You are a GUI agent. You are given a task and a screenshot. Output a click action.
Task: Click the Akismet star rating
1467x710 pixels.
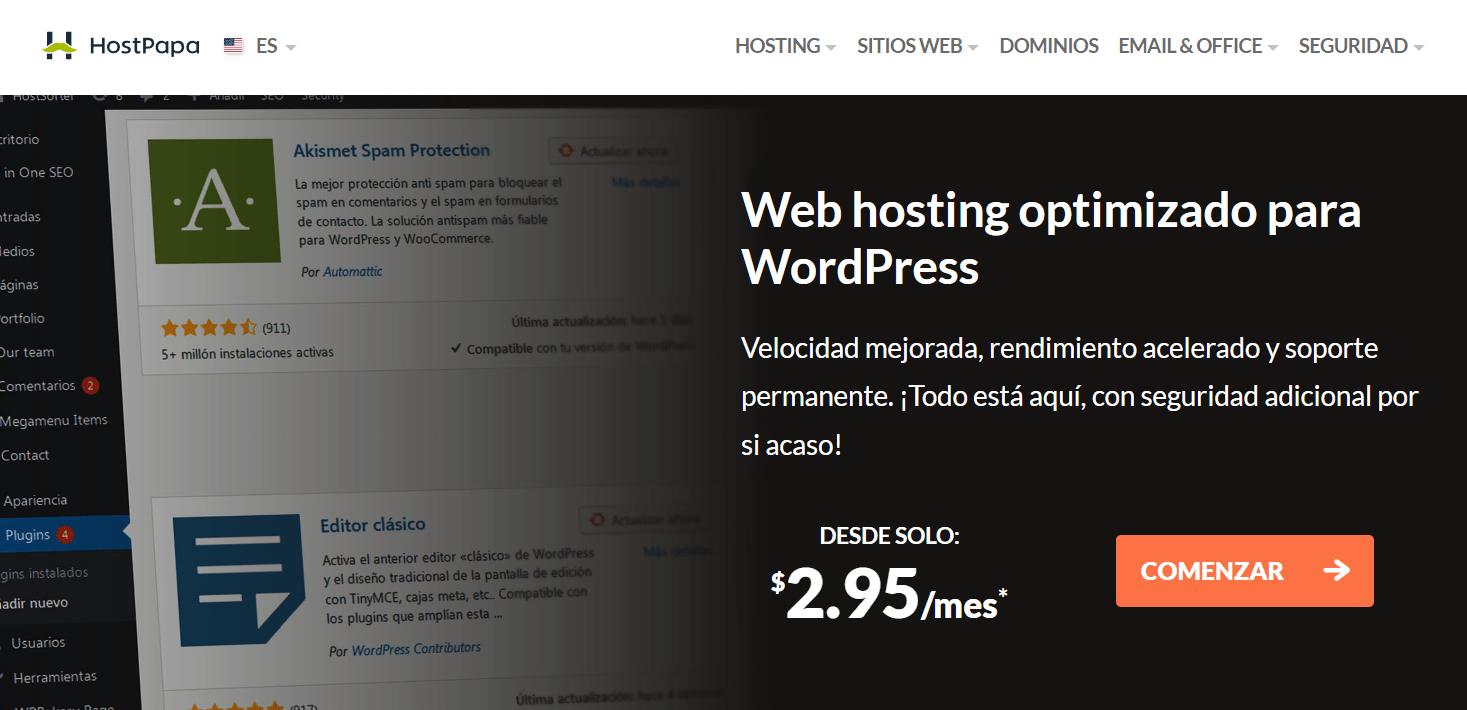[209, 327]
